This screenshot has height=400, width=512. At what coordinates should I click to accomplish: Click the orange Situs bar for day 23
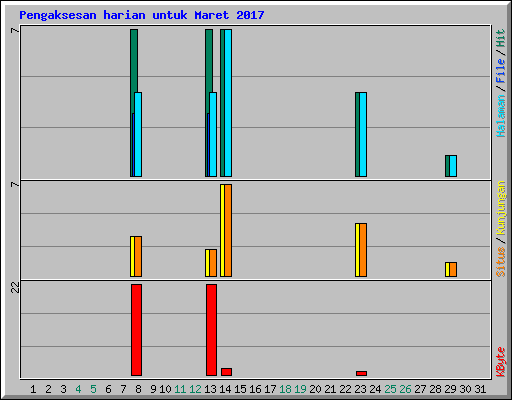(x=363, y=250)
